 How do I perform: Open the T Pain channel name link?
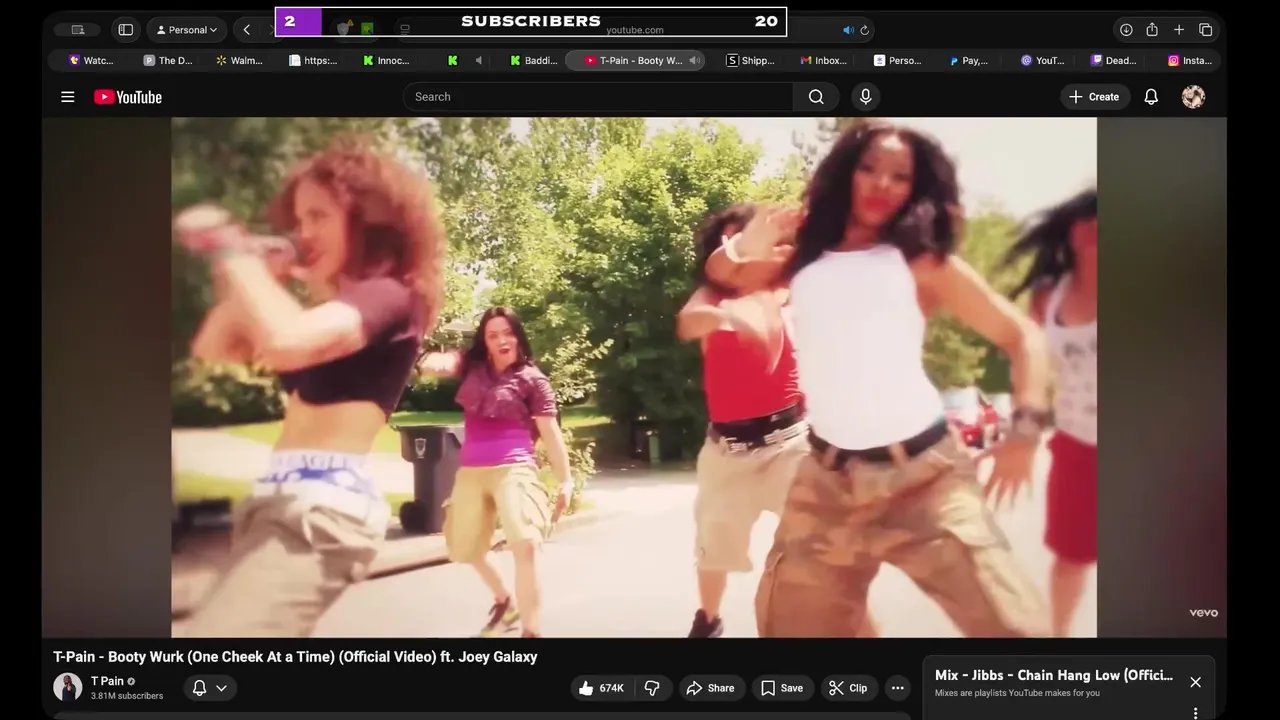(107, 681)
